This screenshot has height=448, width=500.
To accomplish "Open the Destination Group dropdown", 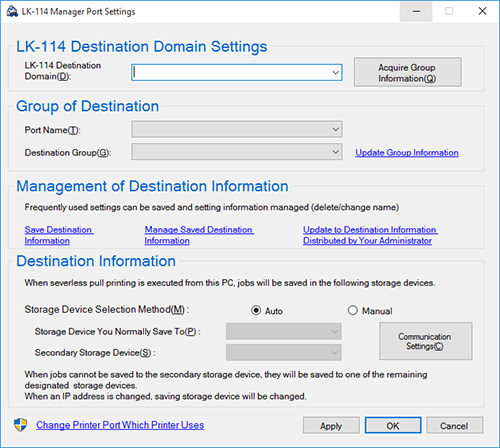I will click(x=237, y=152).
